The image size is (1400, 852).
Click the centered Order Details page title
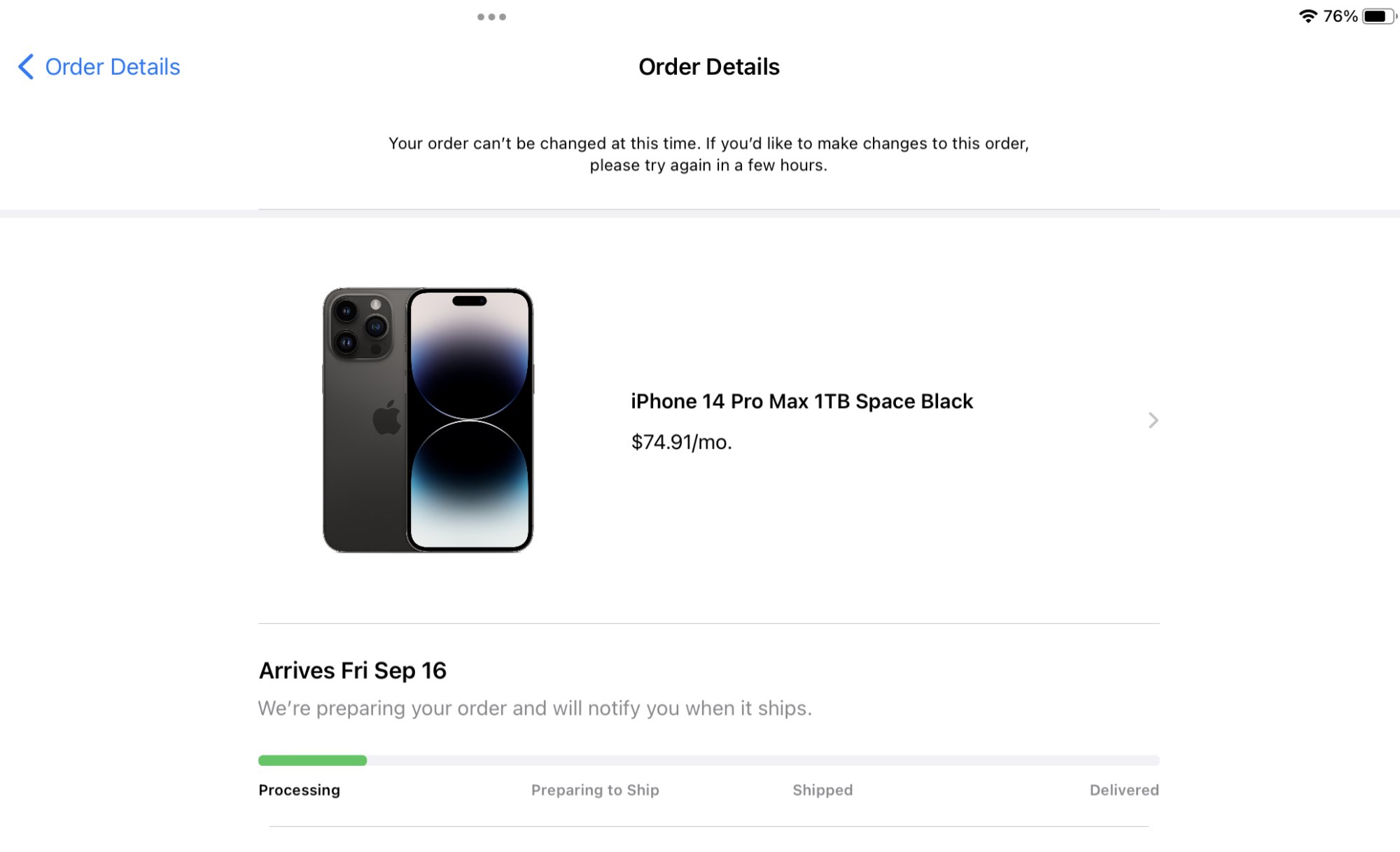(708, 67)
